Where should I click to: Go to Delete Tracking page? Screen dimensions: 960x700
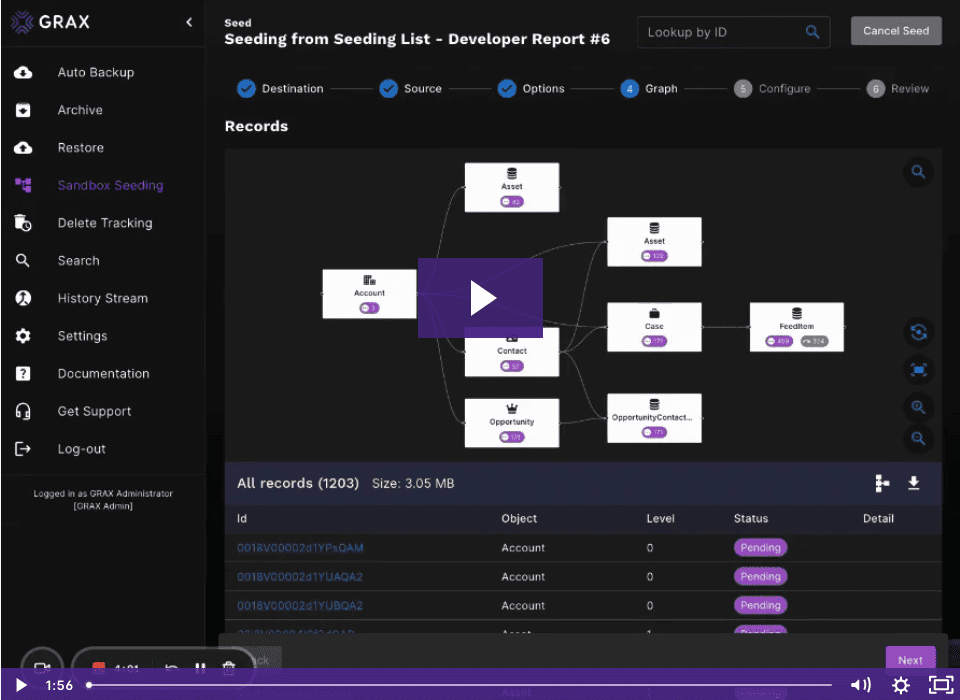[105, 223]
